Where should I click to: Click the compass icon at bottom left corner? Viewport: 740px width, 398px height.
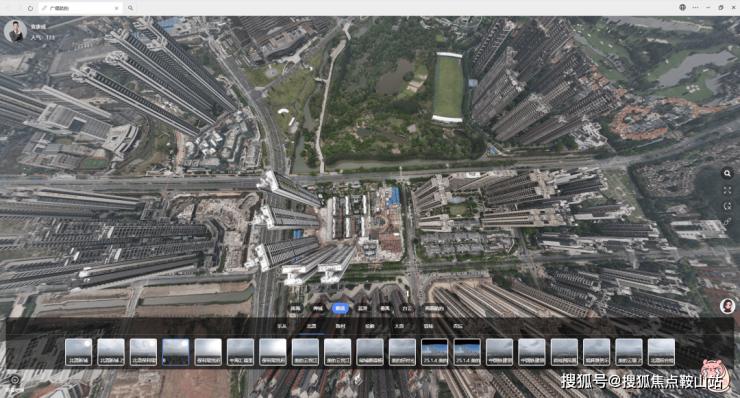15,379
